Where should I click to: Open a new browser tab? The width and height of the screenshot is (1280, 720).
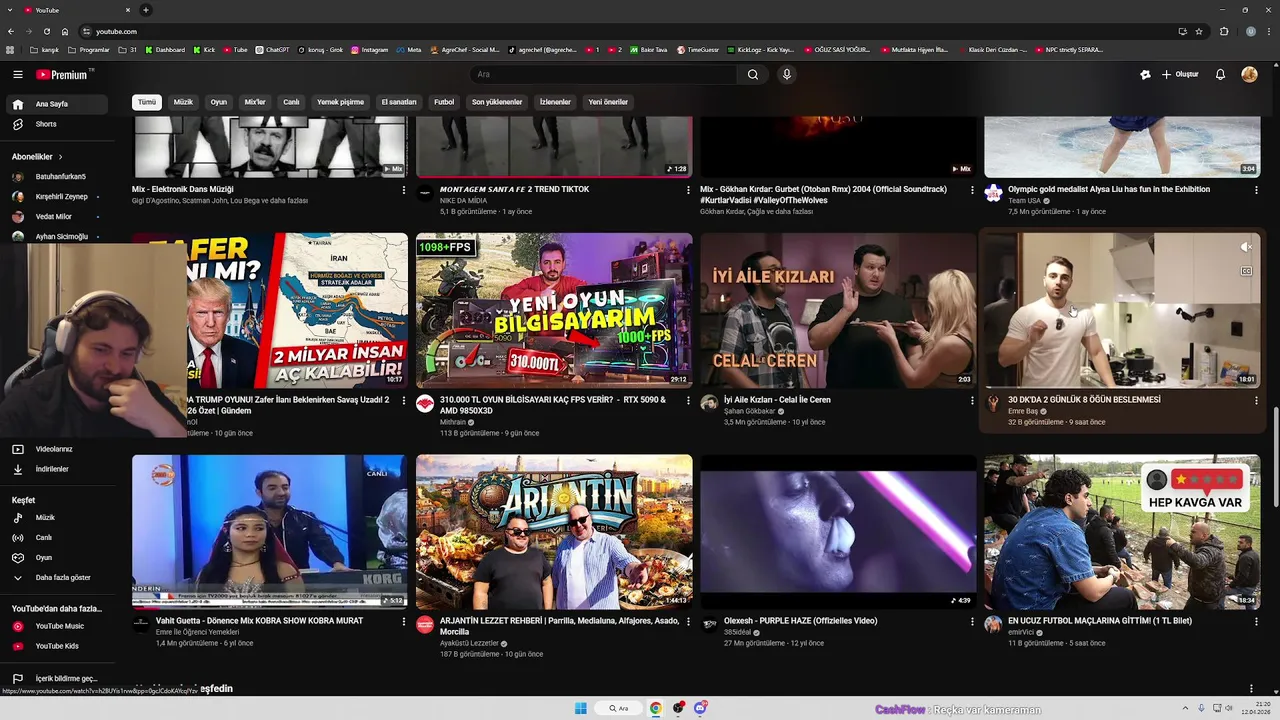pyautogui.click(x=145, y=10)
